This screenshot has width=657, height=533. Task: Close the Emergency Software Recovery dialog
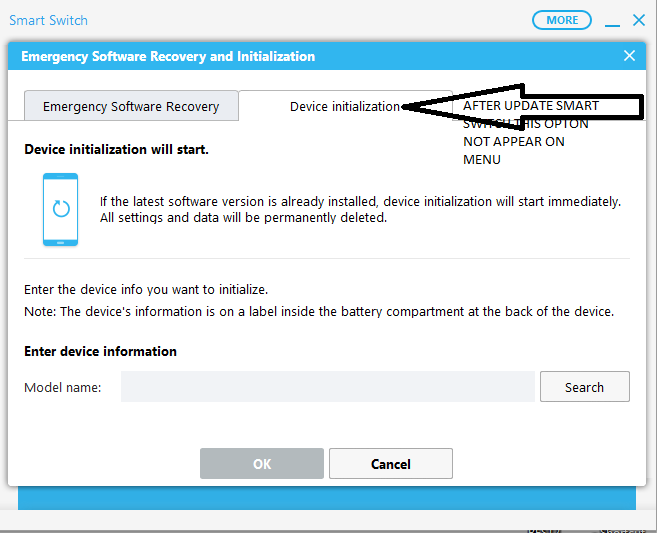click(x=629, y=56)
